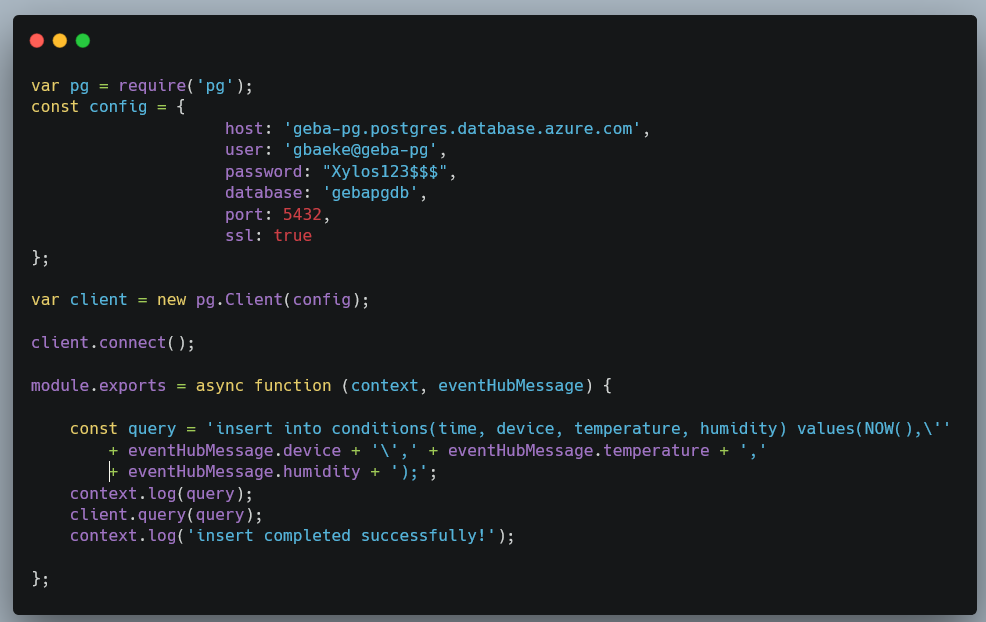Click the 'insert completed successfully!' string
986x622 pixels.
(x=341, y=536)
